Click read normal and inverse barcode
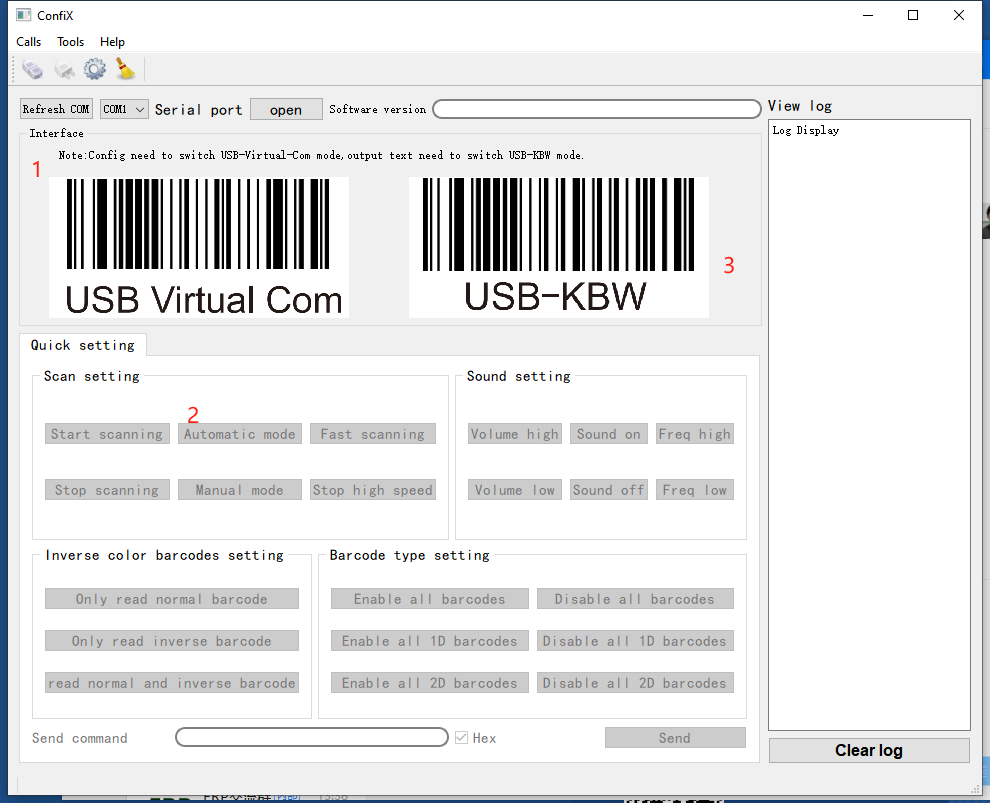 172,682
